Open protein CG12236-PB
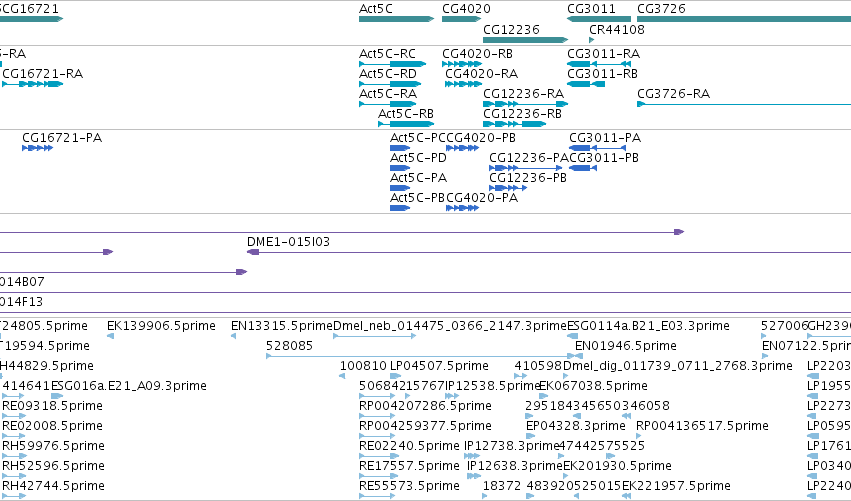Screen dimensions: 851x501 [528, 178]
